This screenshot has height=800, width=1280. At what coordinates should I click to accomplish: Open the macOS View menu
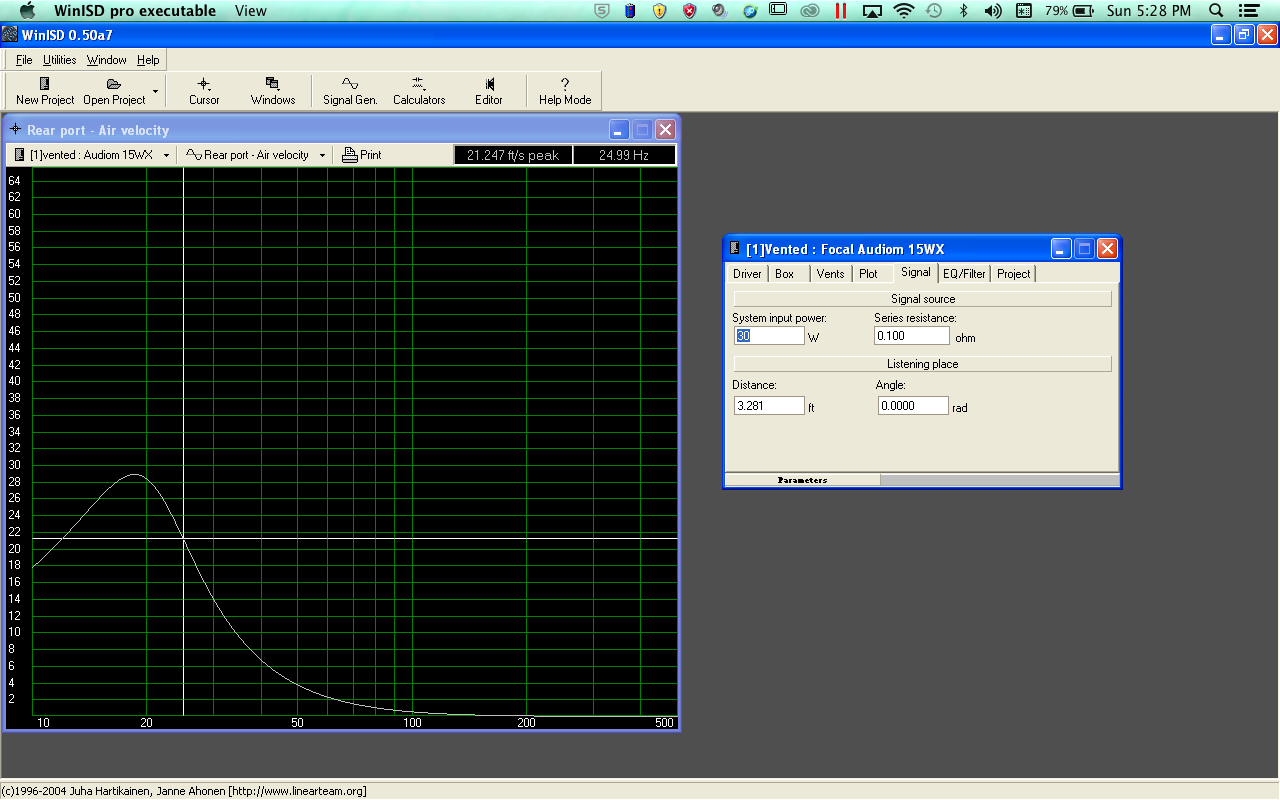coord(251,11)
